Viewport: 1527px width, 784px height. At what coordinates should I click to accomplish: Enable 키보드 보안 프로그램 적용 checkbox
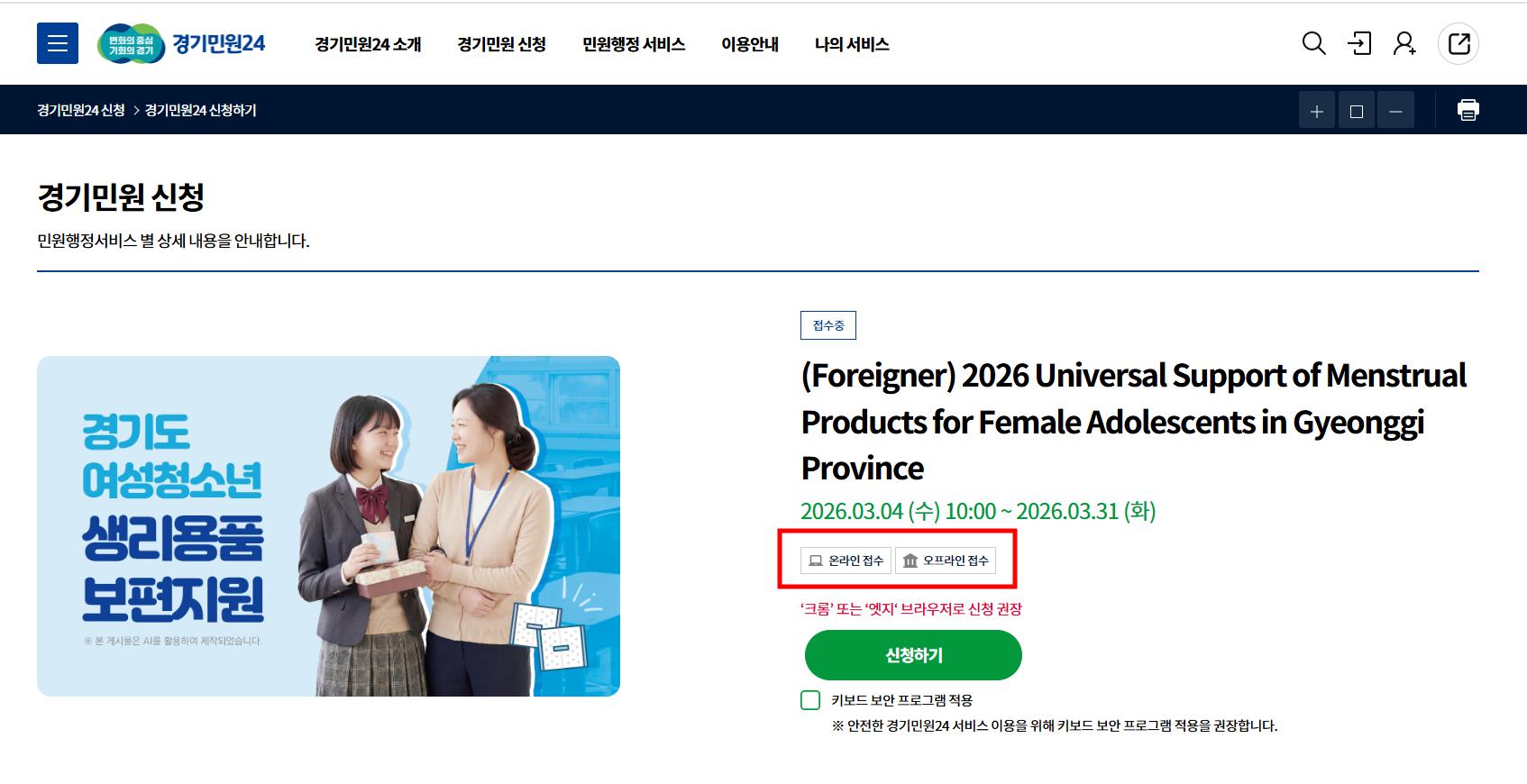click(810, 700)
